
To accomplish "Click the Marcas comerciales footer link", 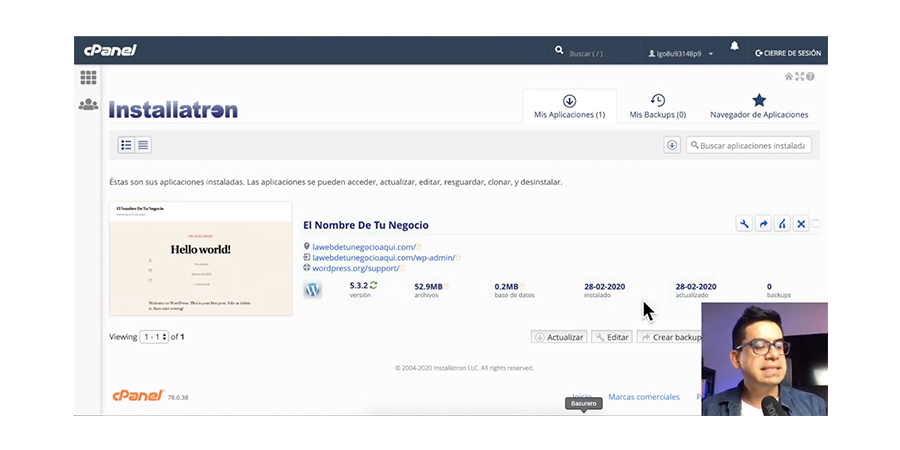I will 644,397.
